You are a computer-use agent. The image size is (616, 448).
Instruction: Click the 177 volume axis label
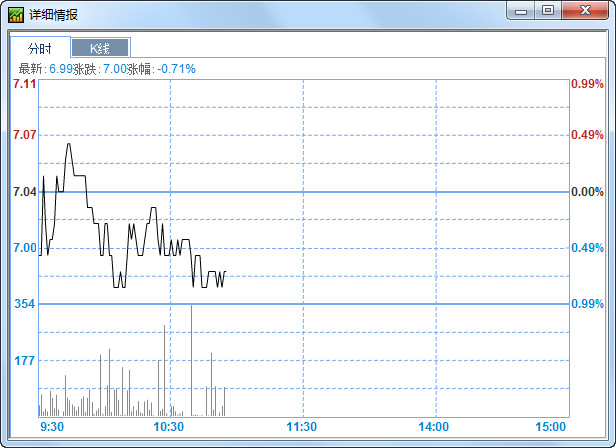(x=24, y=360)
